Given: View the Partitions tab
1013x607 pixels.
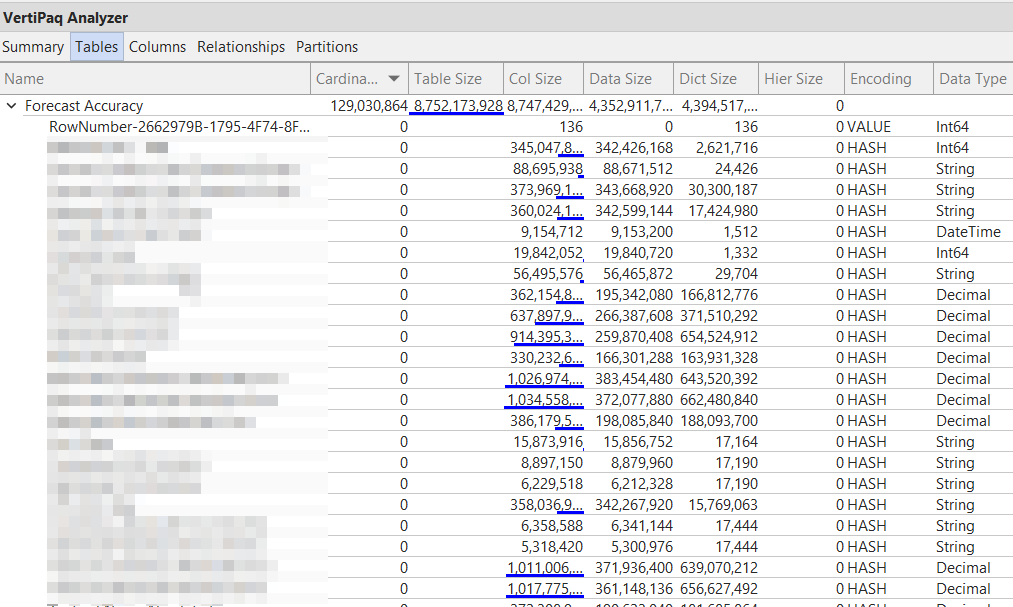Looking at the screenshot, I should click(x=327, y=46).
